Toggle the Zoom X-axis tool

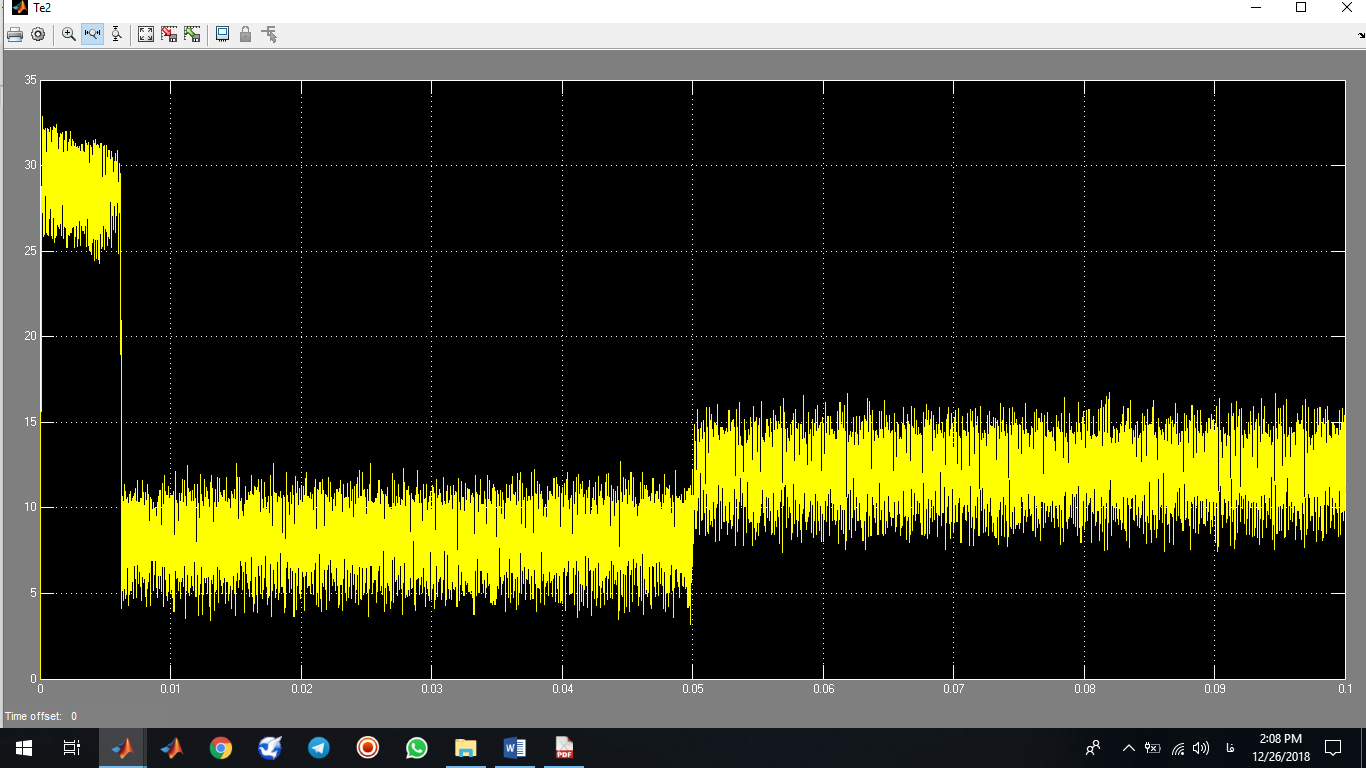point(93,34)
